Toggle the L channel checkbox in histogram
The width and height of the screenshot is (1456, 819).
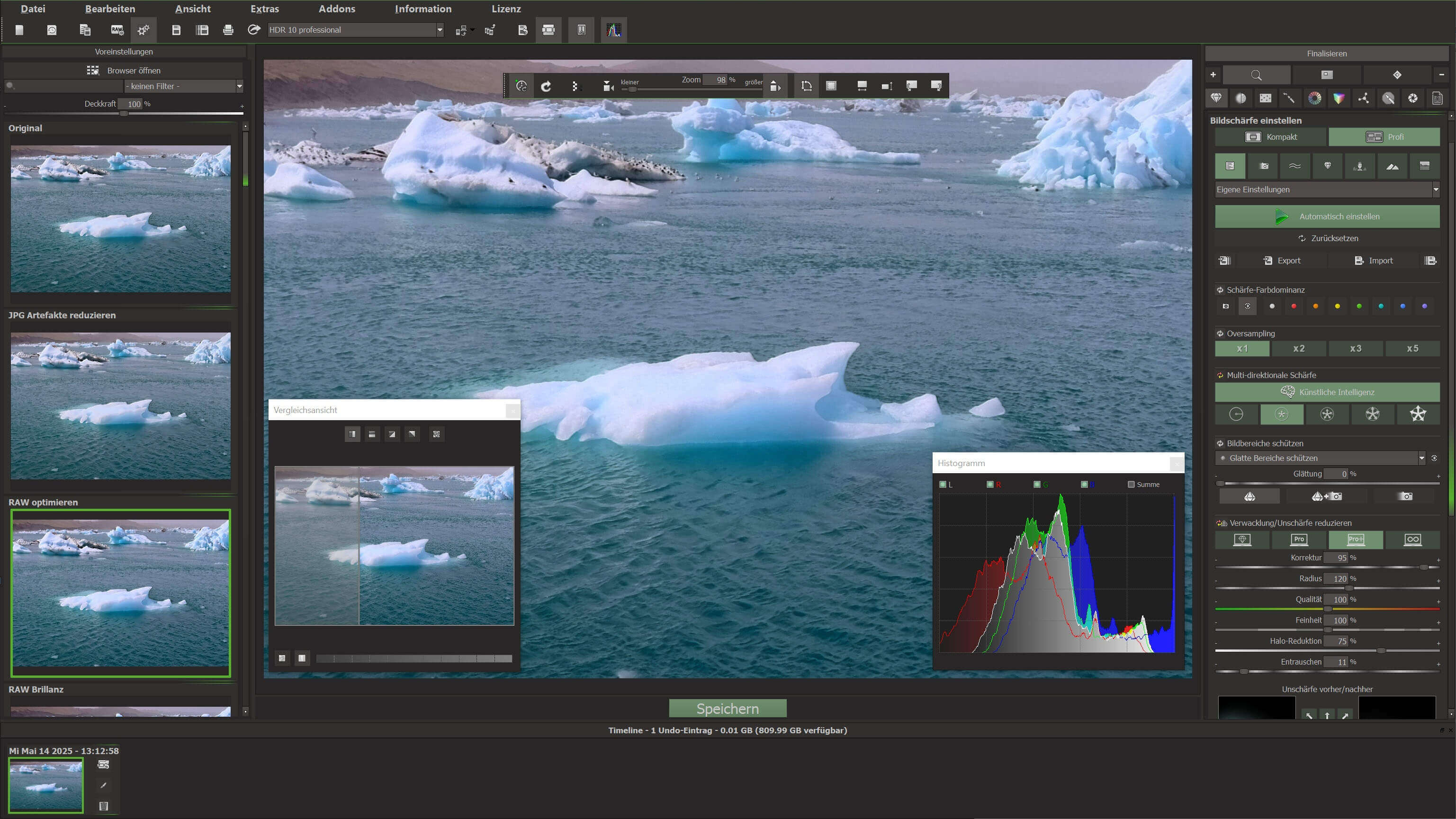tap(942, 485)
